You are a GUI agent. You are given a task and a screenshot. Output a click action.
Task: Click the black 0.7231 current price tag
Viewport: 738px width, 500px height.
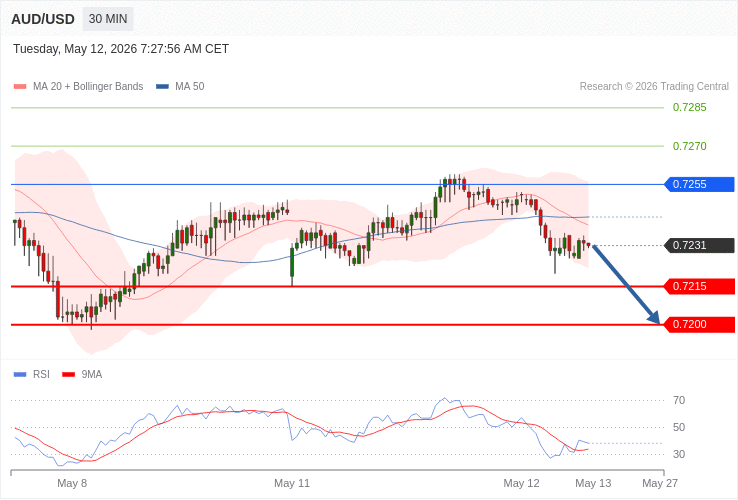pos(699,245)
